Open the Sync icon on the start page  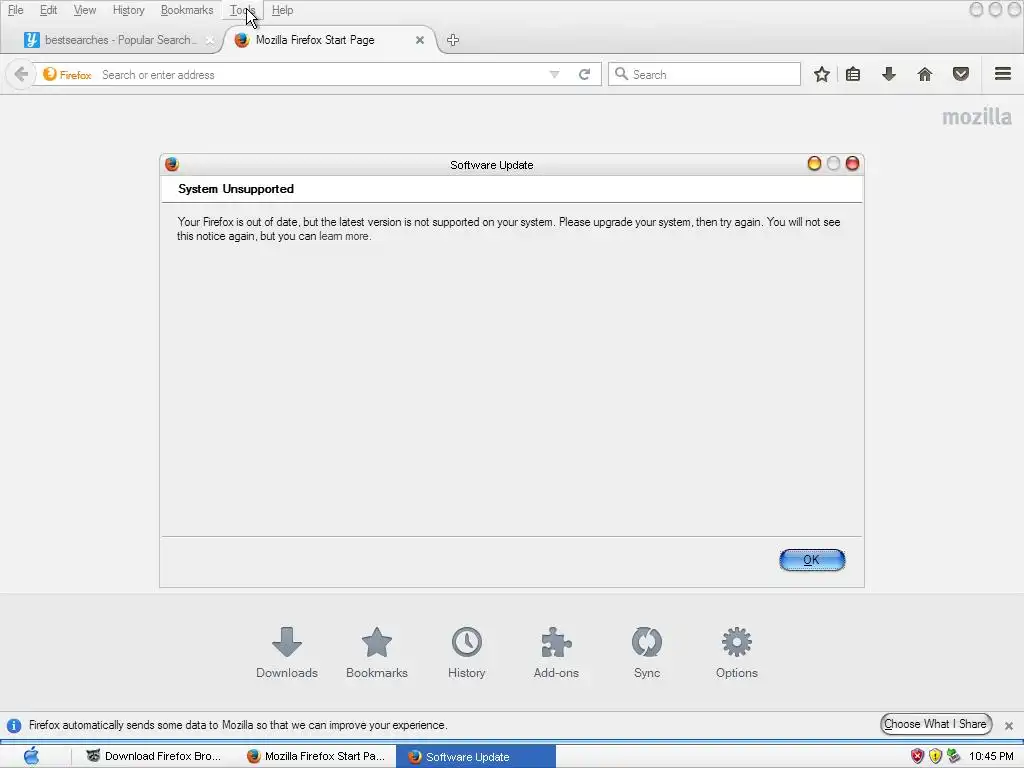click(647, 642)
